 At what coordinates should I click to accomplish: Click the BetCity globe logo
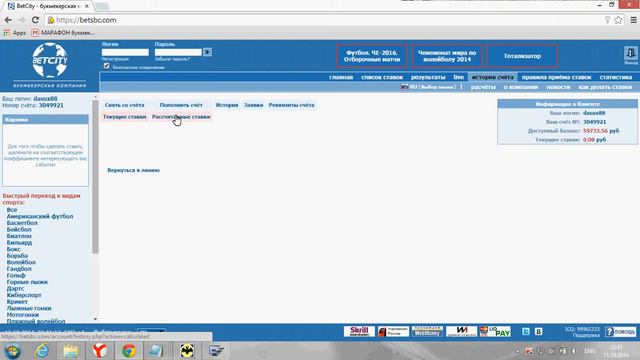pos(50,60)
